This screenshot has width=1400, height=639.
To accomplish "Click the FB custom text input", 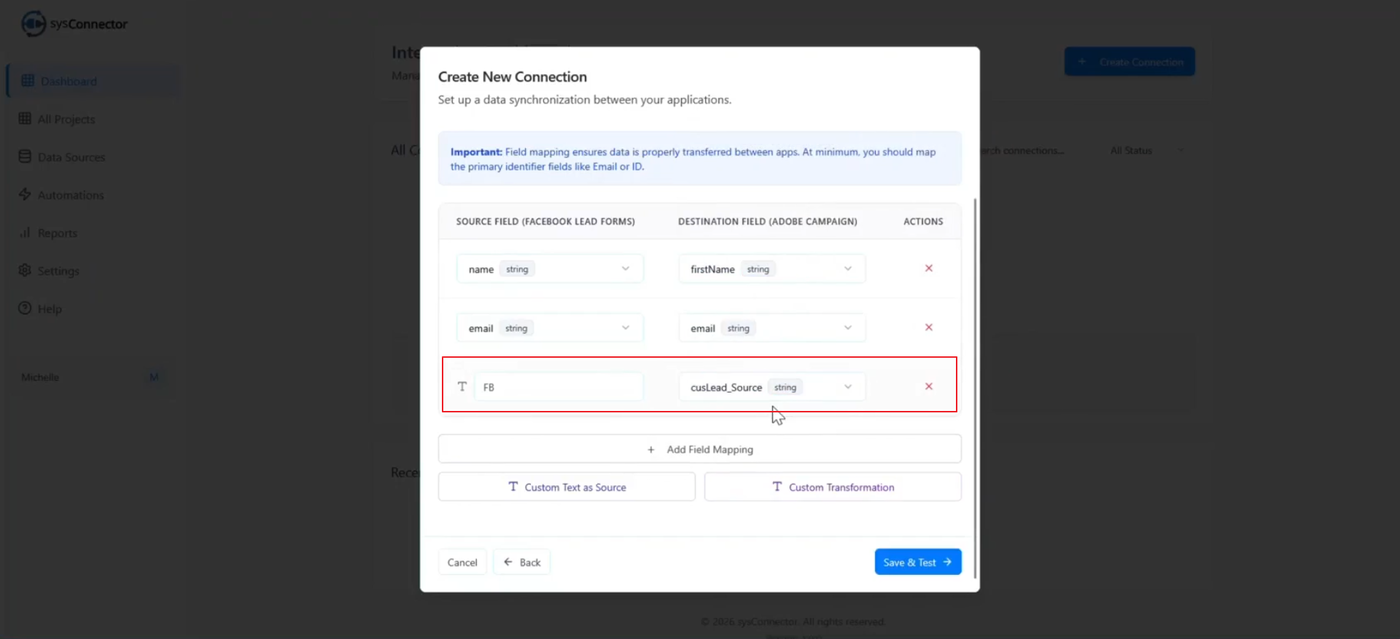I will pos(558,387).
